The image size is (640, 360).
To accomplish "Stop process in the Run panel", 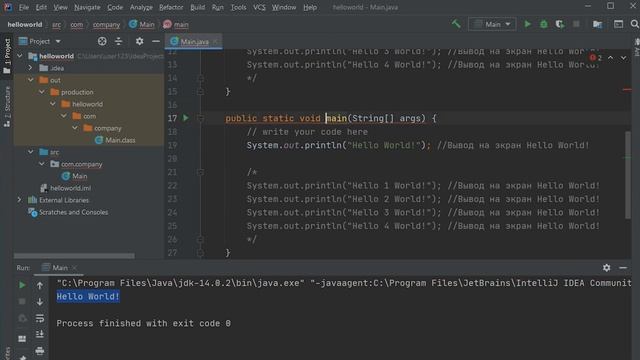I will coord(22,301).
